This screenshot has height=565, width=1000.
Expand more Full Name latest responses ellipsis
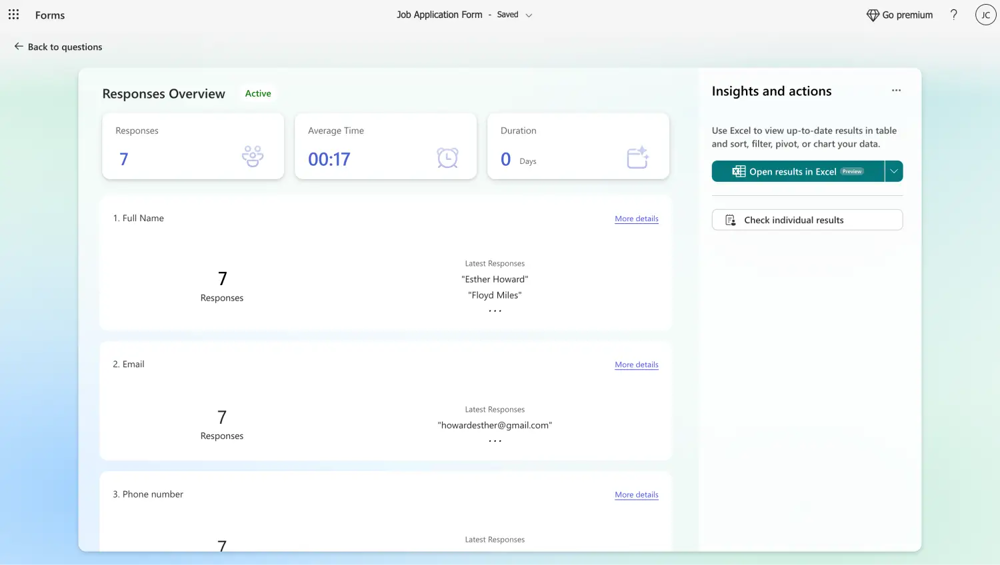coord(495,311)
